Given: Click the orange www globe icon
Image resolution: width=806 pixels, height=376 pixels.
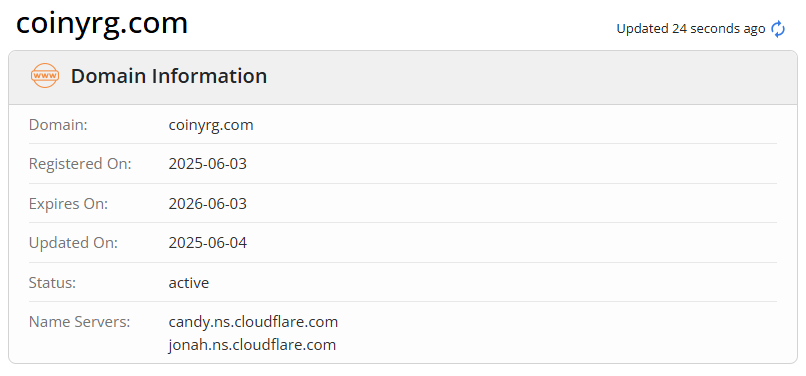Looking at the screenshot, I should (45, 76).
